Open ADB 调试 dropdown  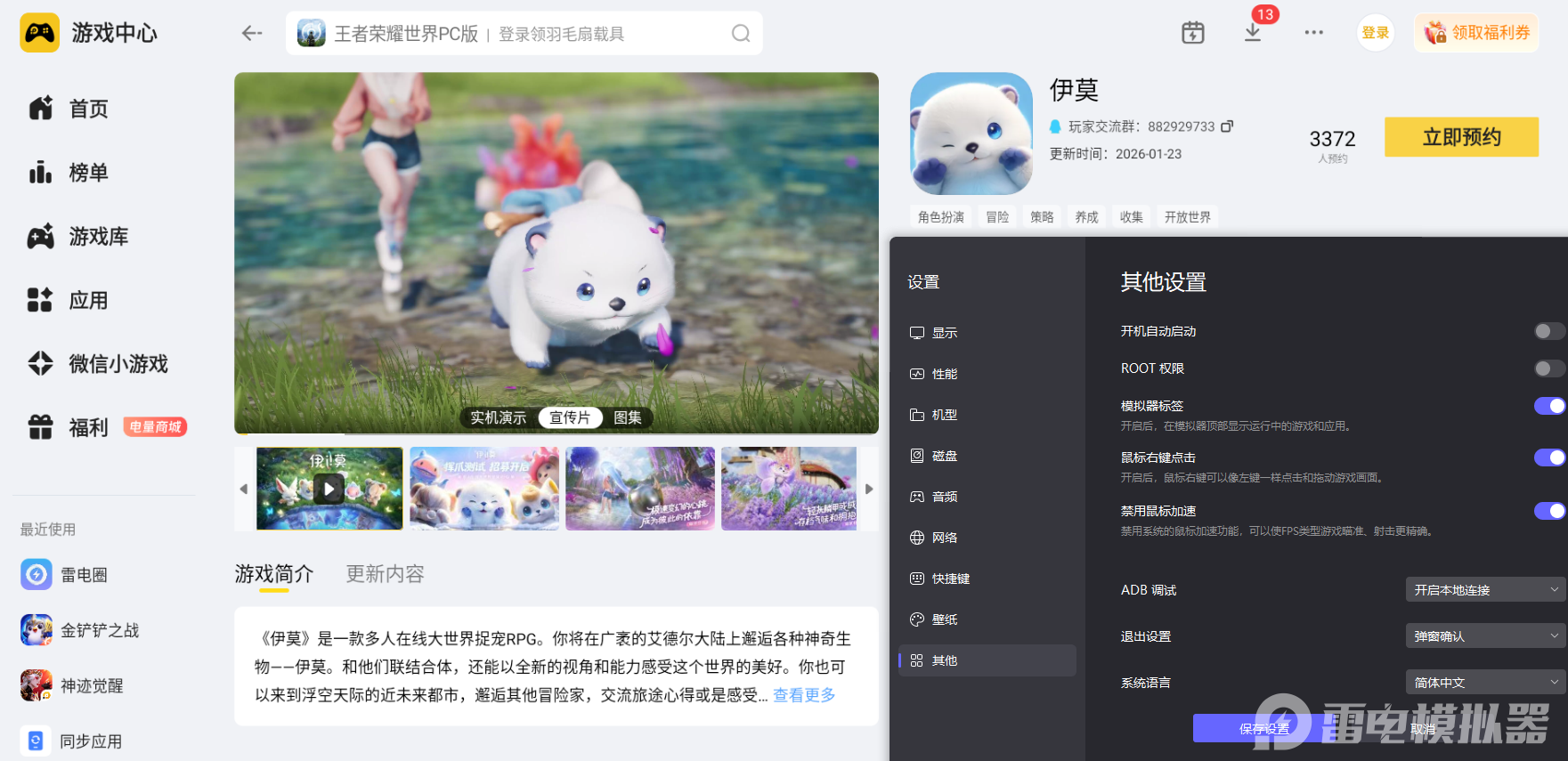[x=1485, y=589]
